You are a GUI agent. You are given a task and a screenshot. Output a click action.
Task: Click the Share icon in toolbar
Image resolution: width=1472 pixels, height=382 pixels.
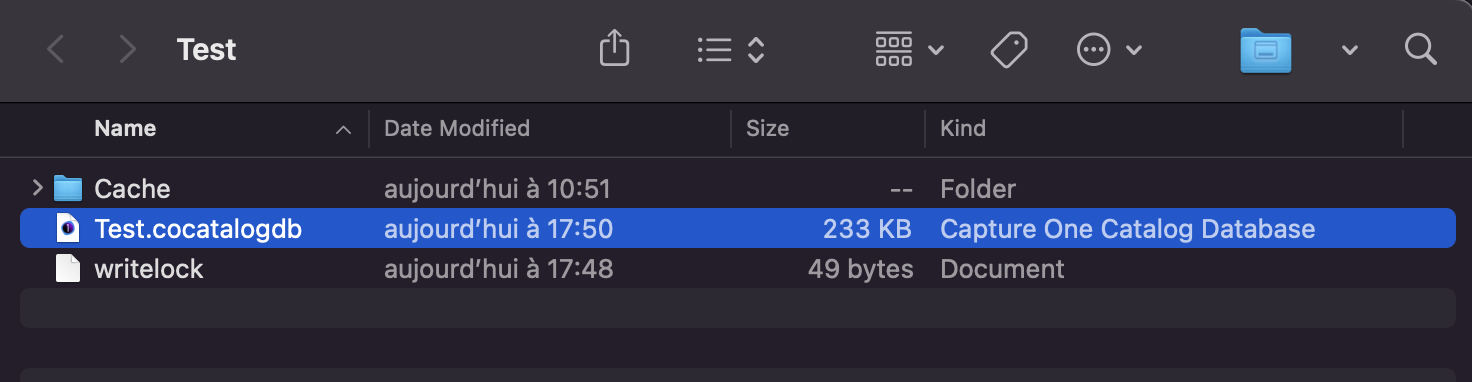click(x=614, y=48)
